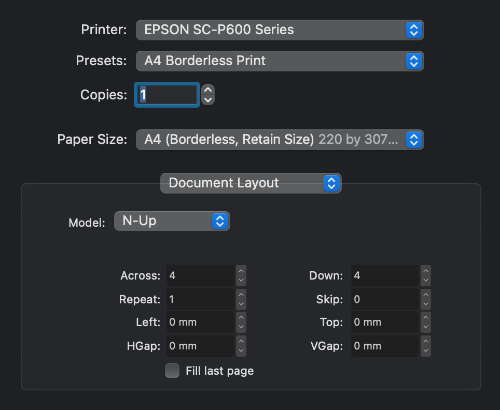
Task: Open the Printer dropdown EPSON SC-P600 Series
Action: (x=280, y=30)
